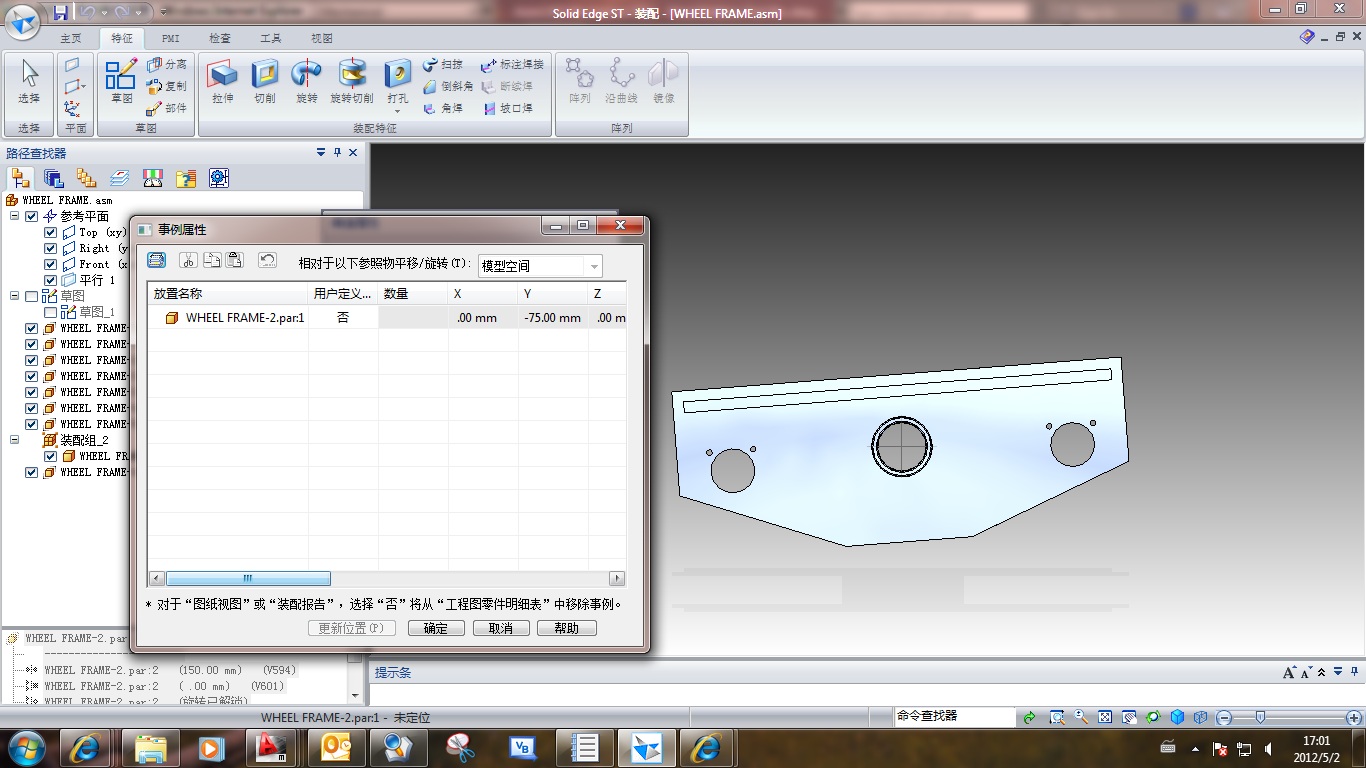Screen dimensions: 1366x768
Task: Select the 切削 cutout tool
Action: coord(265,82)
